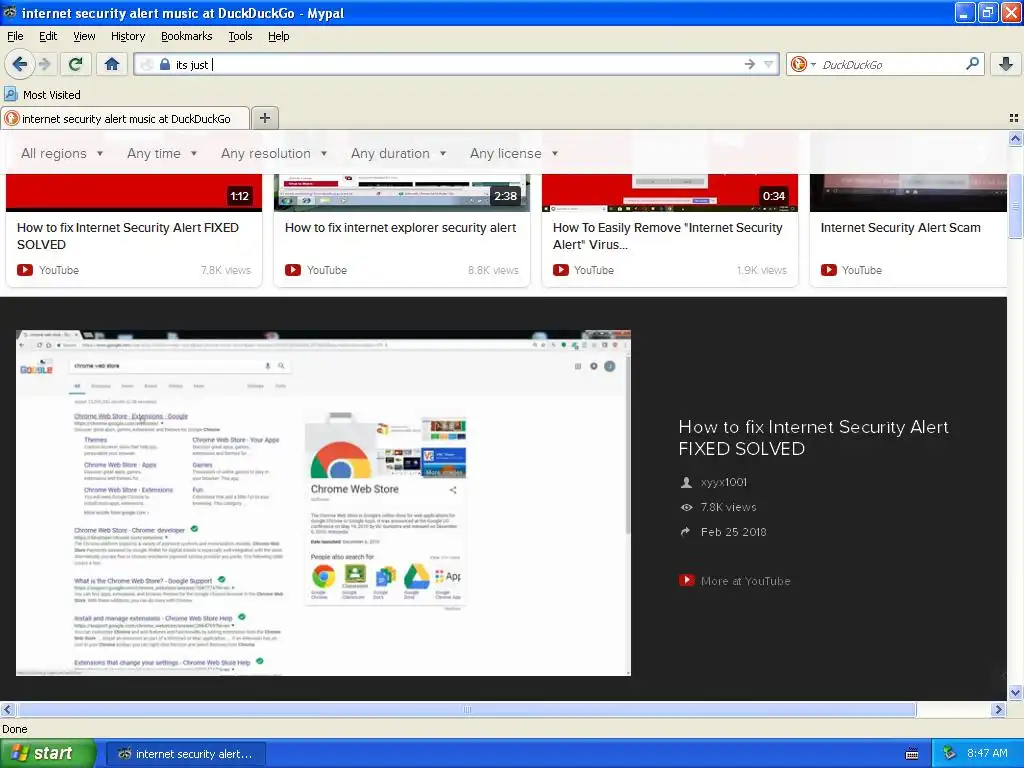Expand the All regions filter
The image size is (1024, 768).
tap(61, 153)
